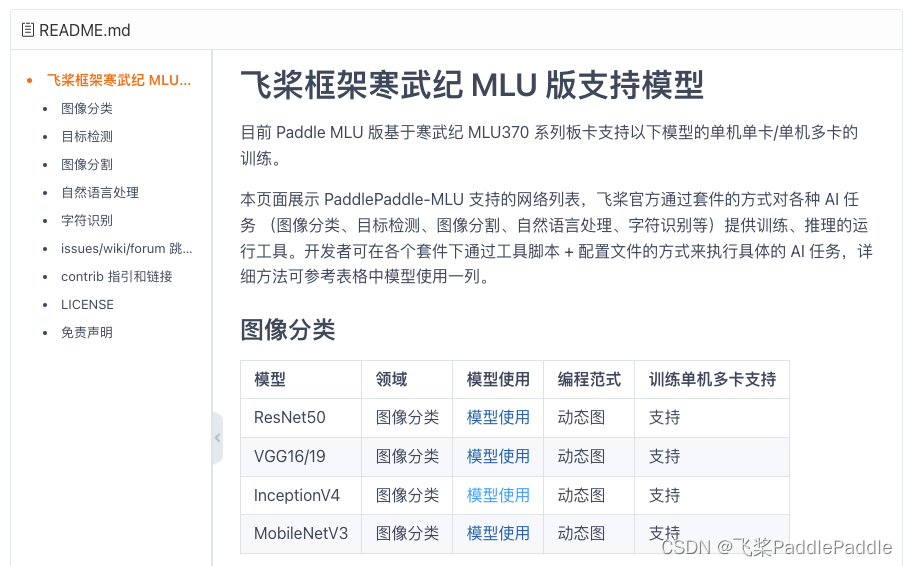
Task: Click the 模型 column header
Action: tap(301, 380)
